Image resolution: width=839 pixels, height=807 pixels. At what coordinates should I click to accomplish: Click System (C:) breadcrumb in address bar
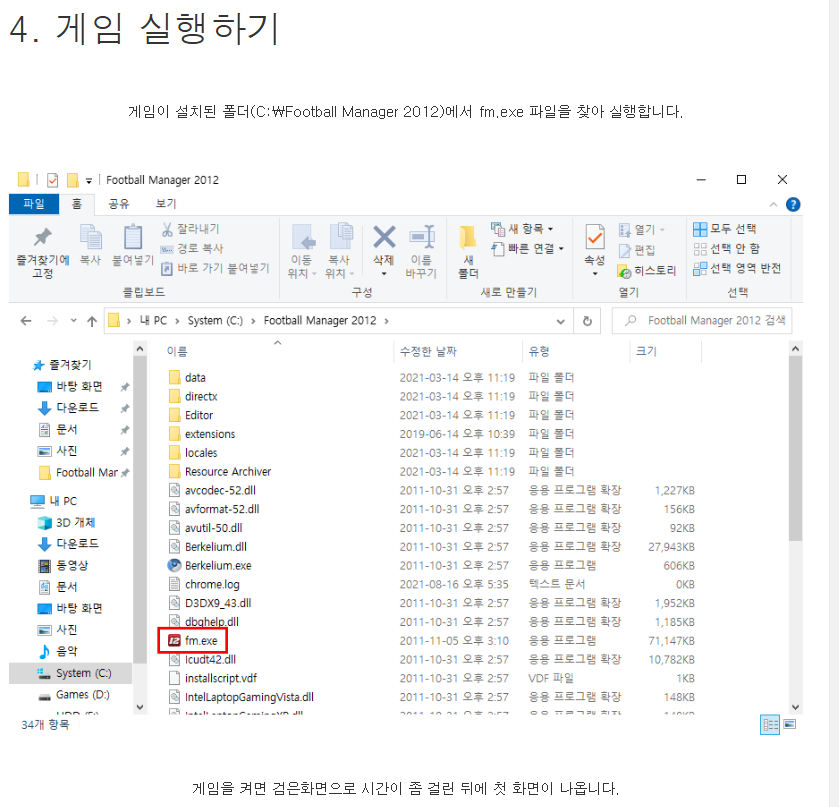click(215, 321)
